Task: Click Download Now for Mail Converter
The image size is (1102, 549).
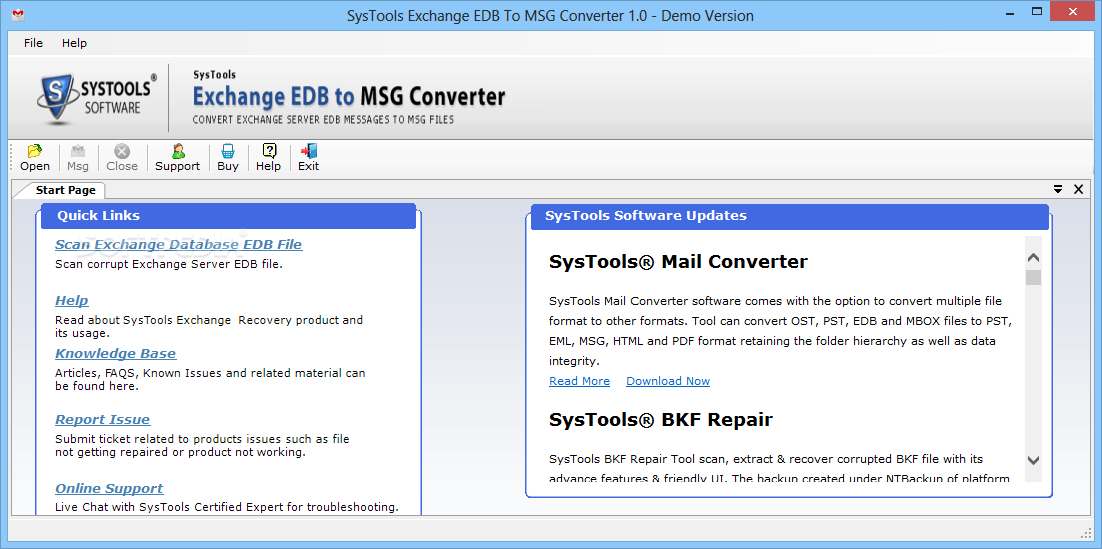Action: [668, 381]
